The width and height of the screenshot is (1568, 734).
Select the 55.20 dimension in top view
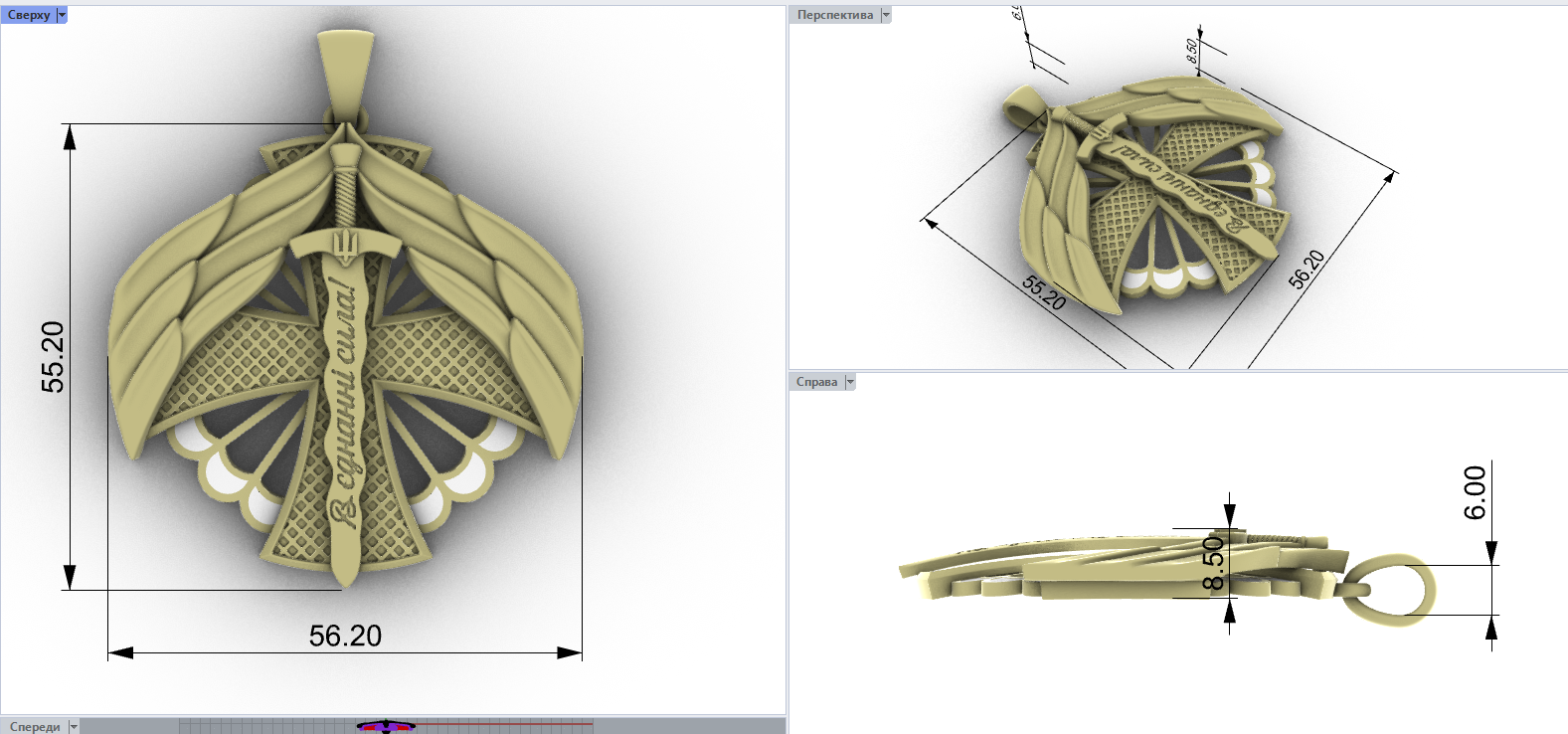(x=53, y=356)
